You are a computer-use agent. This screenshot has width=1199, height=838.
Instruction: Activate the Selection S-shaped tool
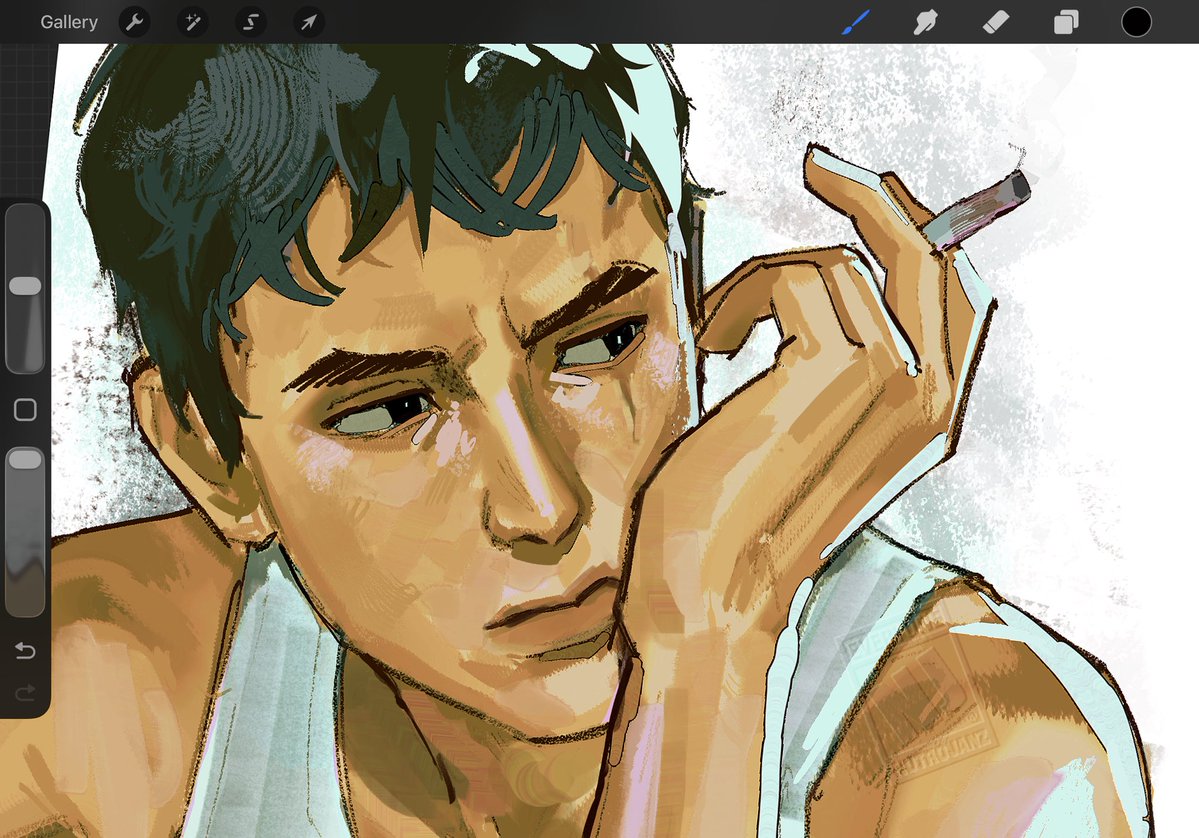[x=251, y=22]
